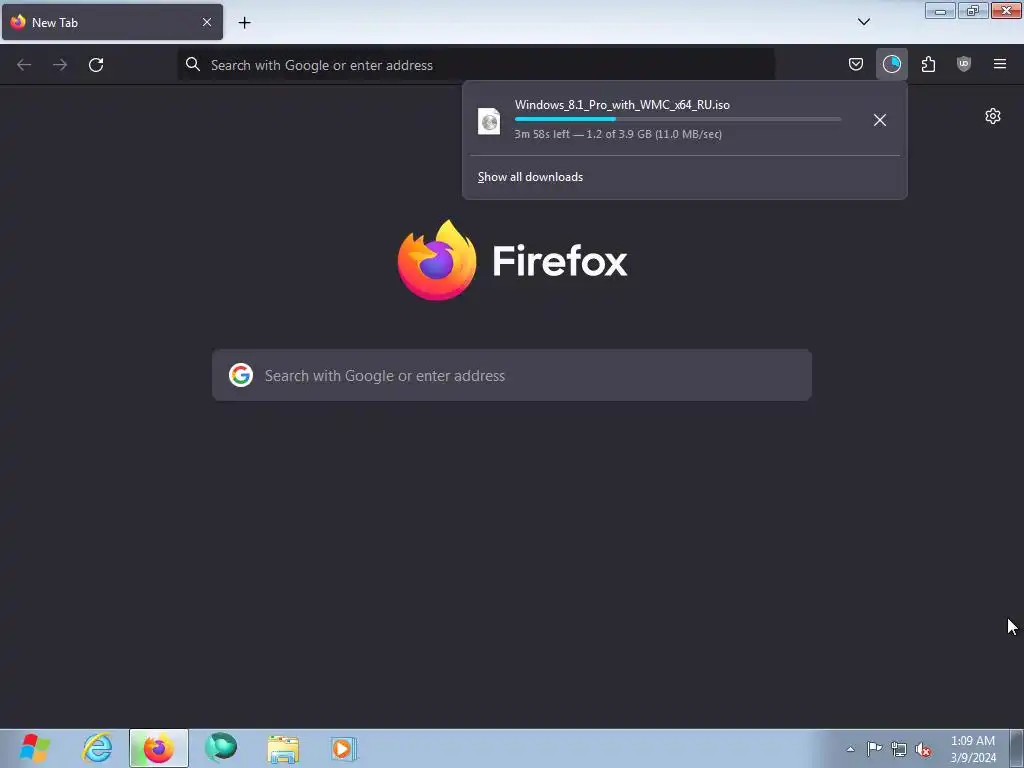Reload the current page
1024x768 pixels.
point(96,65)
